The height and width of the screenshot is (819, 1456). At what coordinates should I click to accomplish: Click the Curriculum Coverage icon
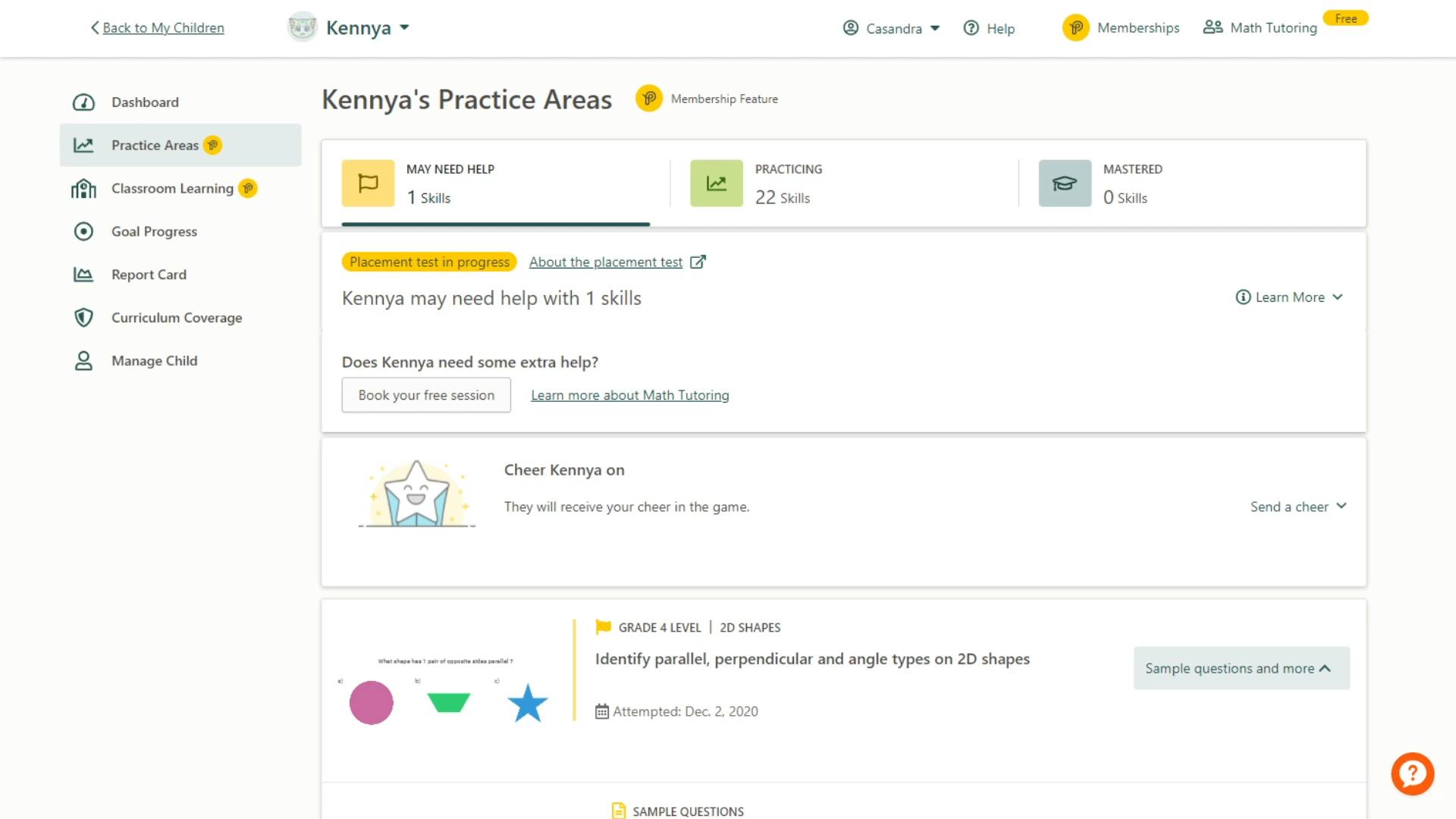tap(83, 317)
